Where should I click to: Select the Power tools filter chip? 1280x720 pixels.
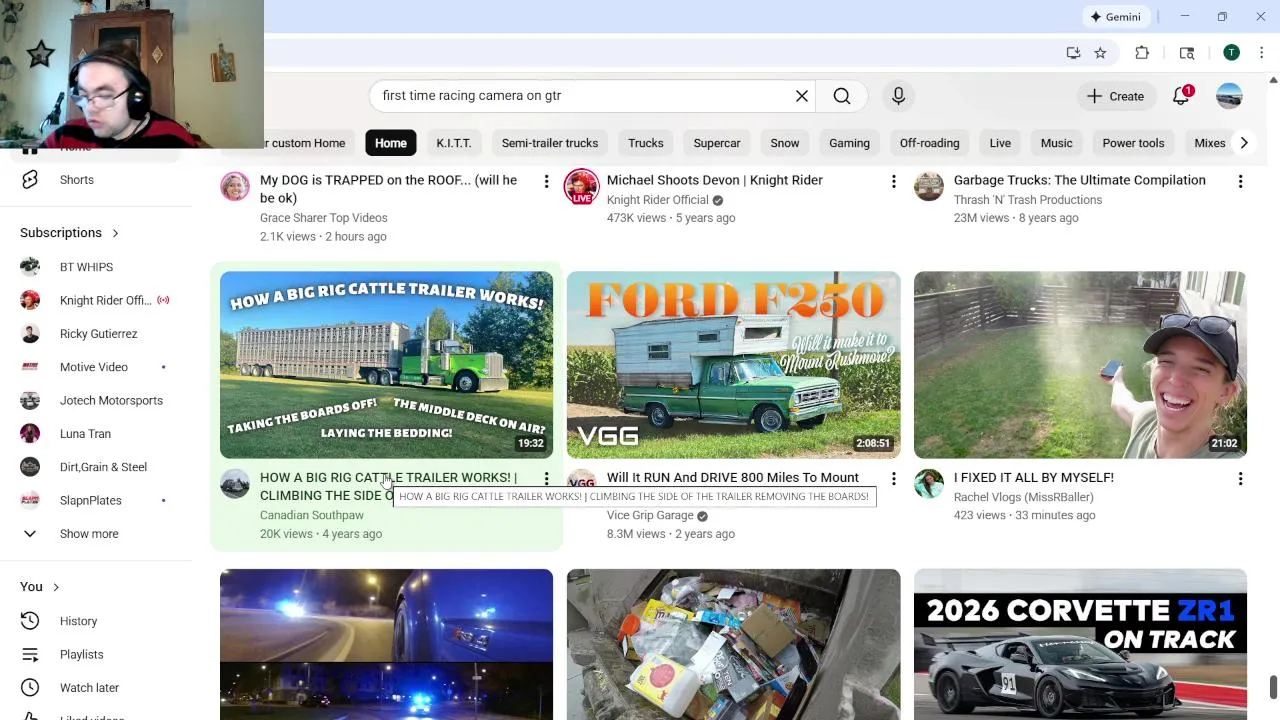coord(1133,143)
